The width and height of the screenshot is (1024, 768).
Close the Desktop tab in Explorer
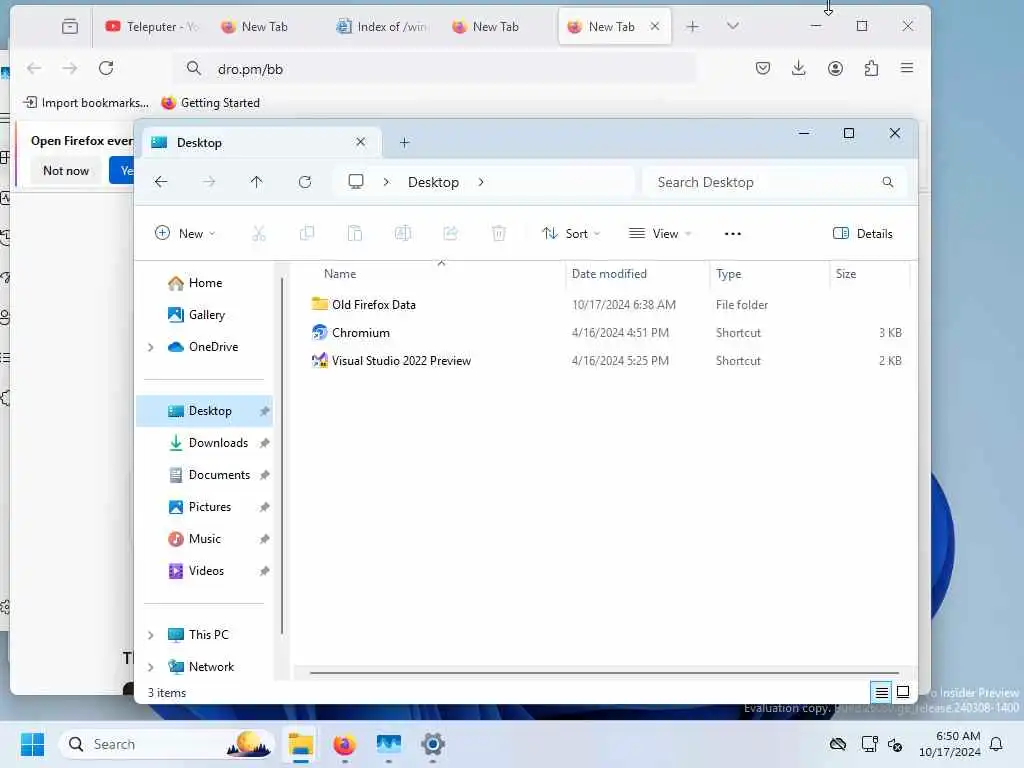[x=360, y=142]
